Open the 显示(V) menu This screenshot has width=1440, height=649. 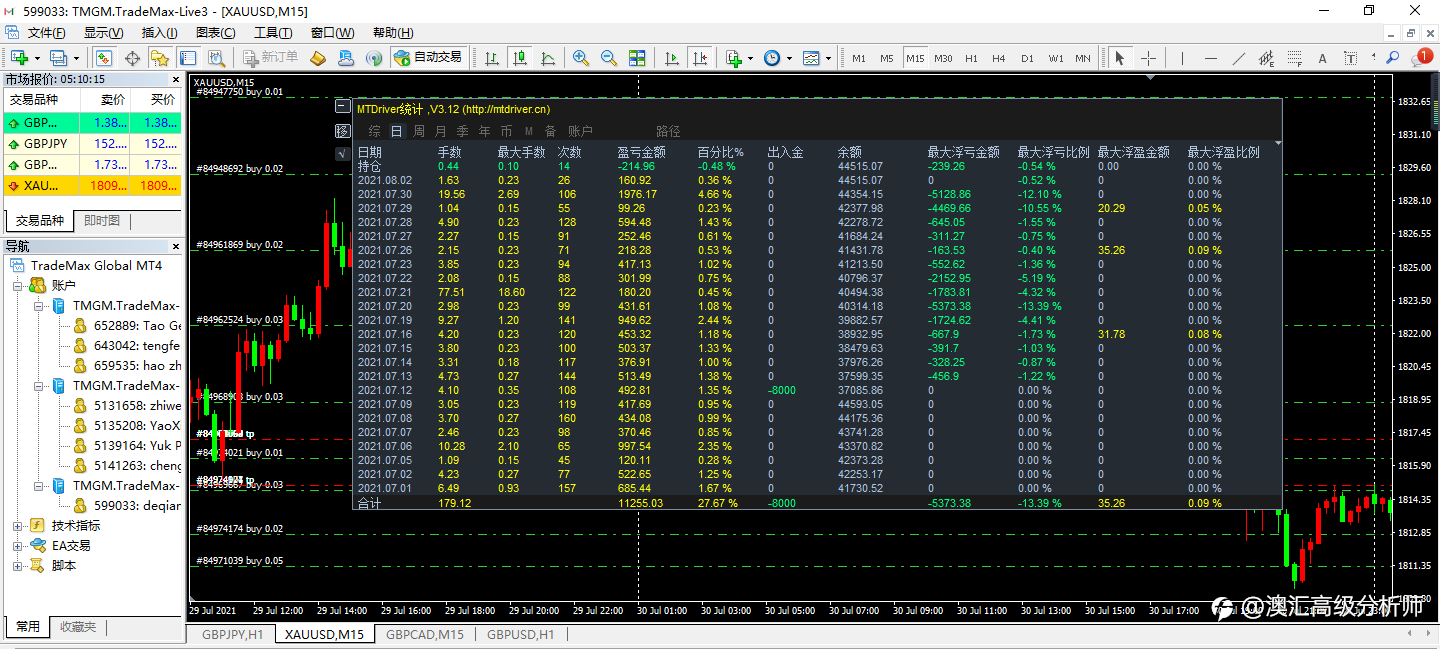click(x=103, y=33)
